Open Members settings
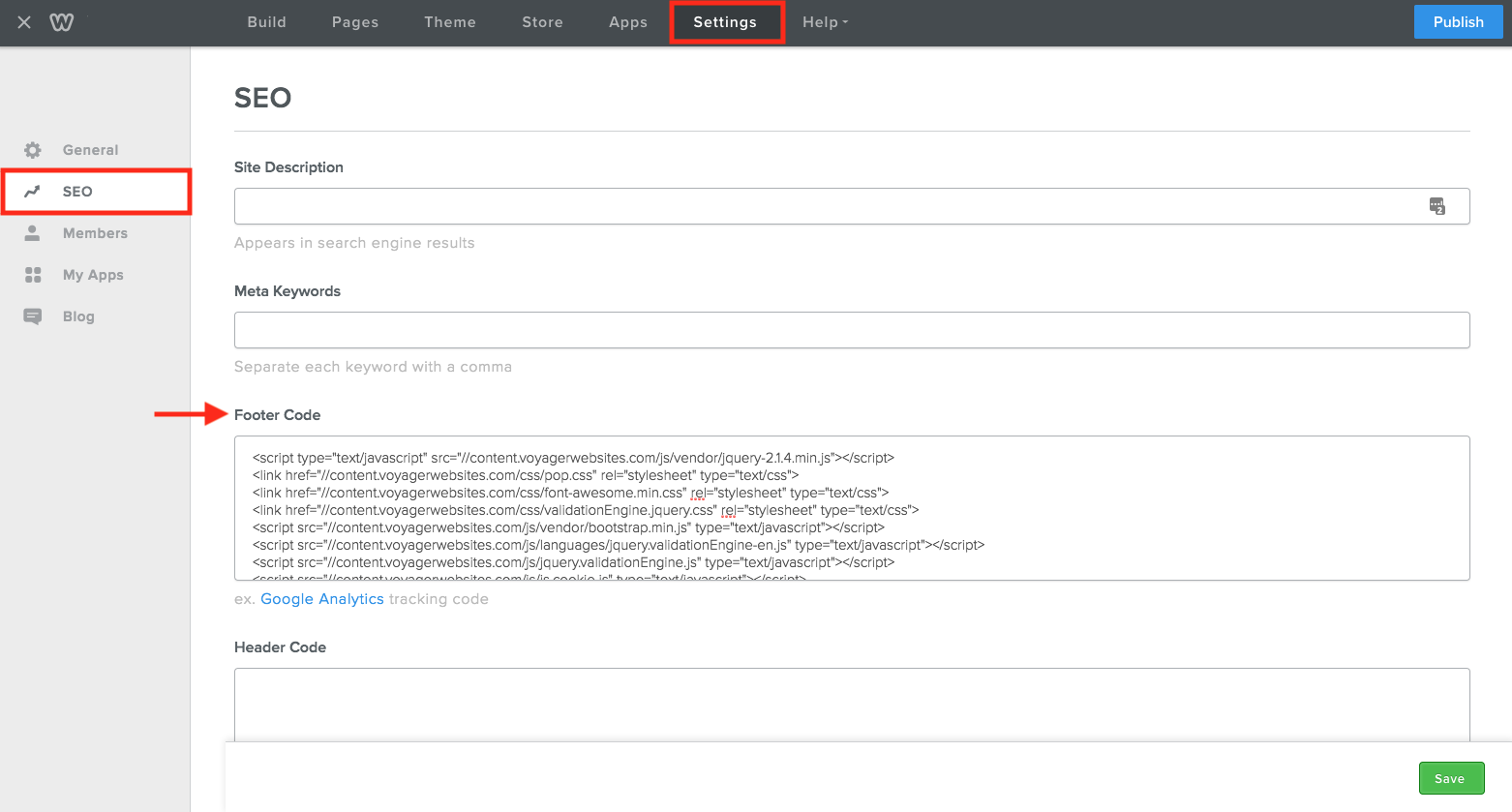Screen dimensions: 1512x812 95,233
